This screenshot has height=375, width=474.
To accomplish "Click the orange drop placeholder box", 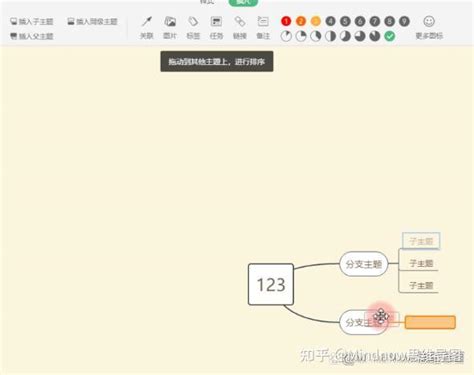I will tap(430, 322).
